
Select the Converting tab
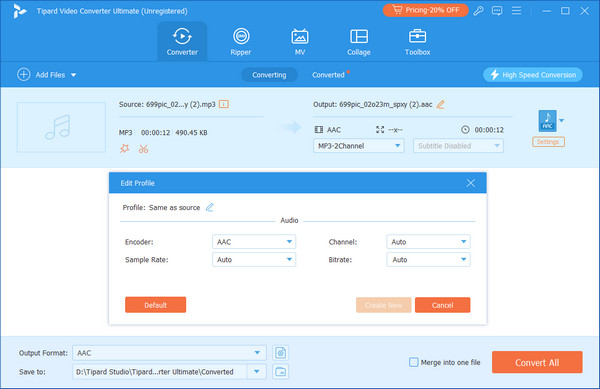pyautogui.click(x=269, y=75)
